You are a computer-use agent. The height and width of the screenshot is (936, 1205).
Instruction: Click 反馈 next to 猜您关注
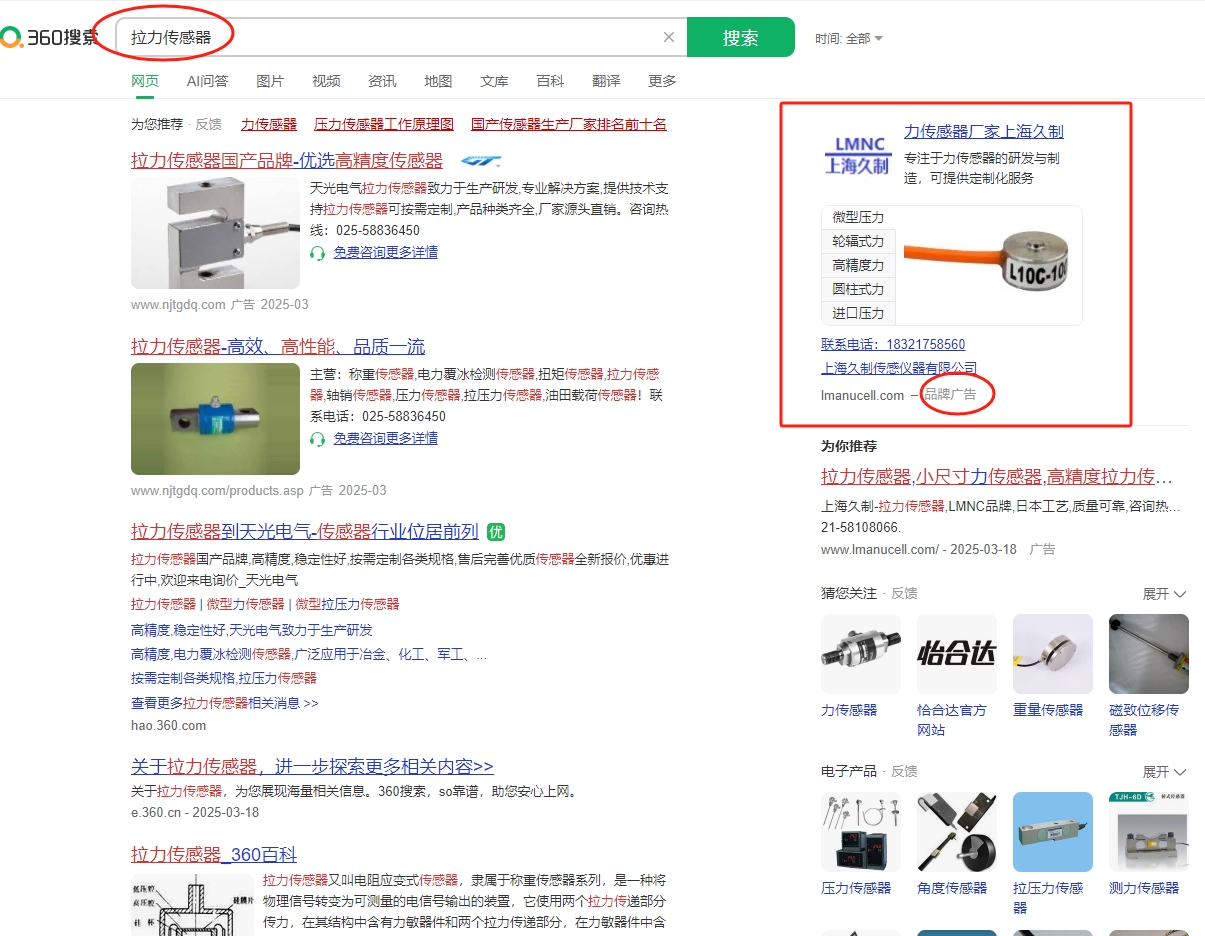pyautogui.click(x=904, y=593)
